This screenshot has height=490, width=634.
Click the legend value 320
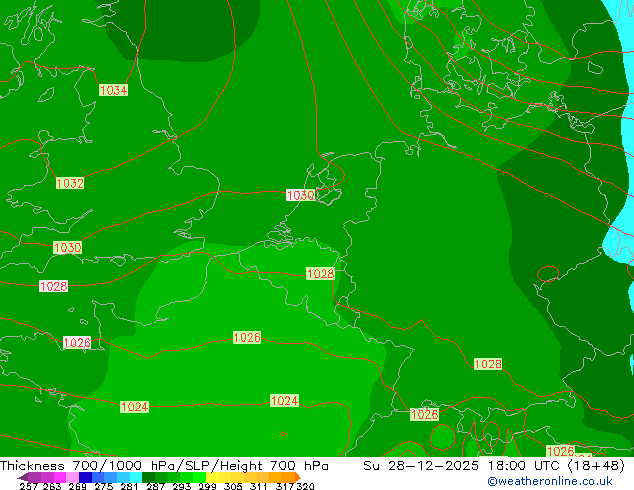tap(305, 486)
